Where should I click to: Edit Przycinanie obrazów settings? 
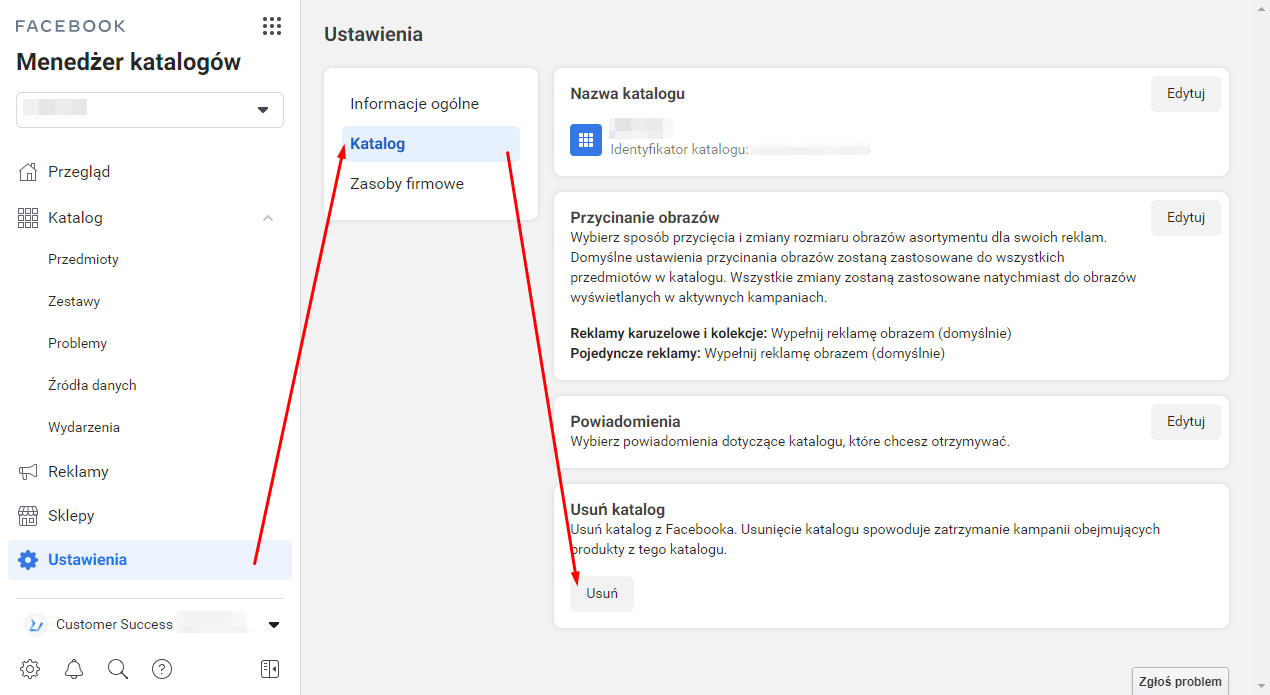(x=1185, y=217)
